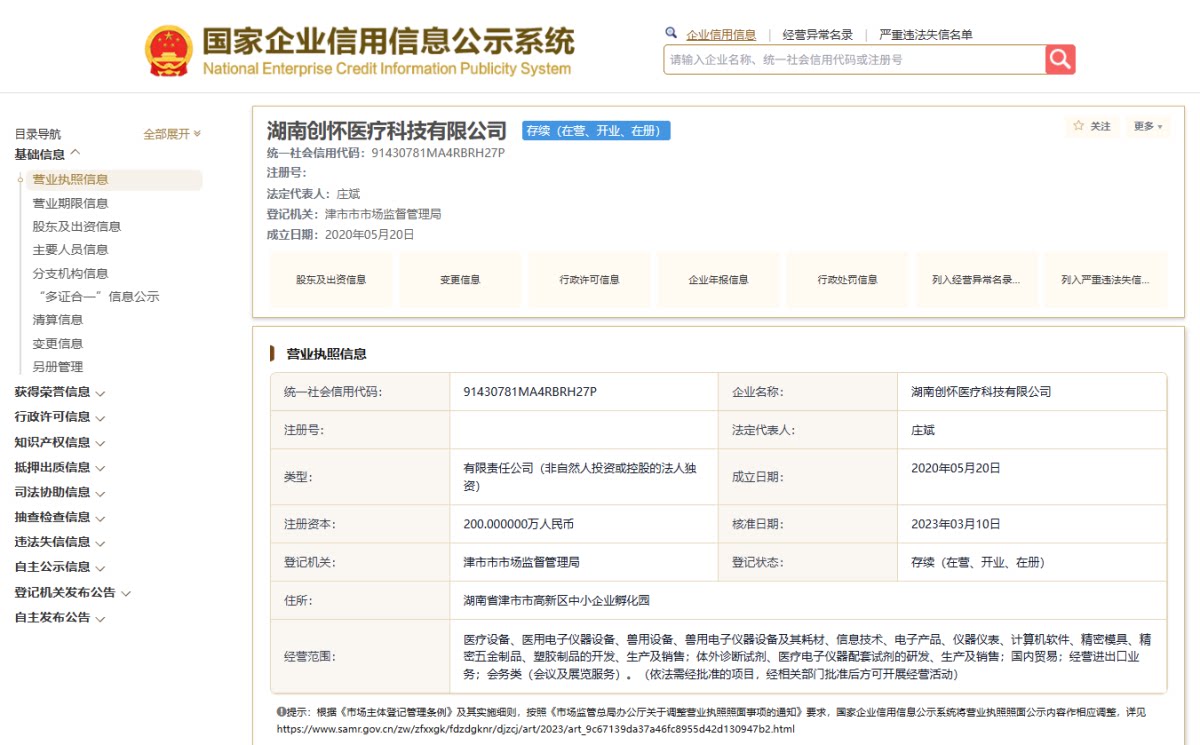Viewport: 1200px width, 745px height.
Task: Select the 经营异常名录 search tab
Action: (x=817, y=34)
